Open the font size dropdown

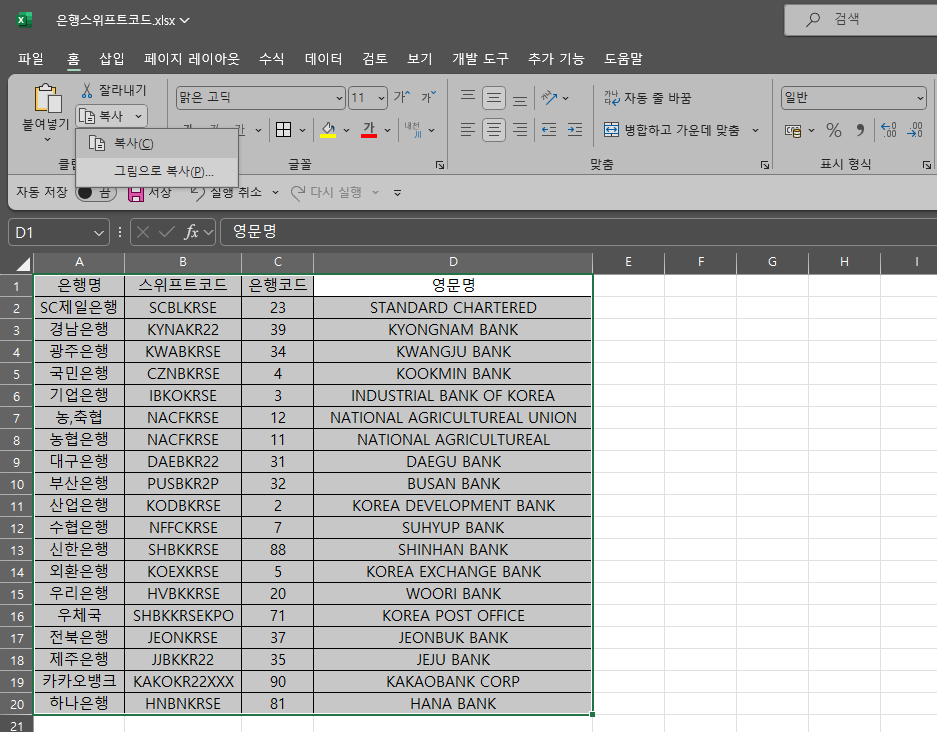pos(382,97)
